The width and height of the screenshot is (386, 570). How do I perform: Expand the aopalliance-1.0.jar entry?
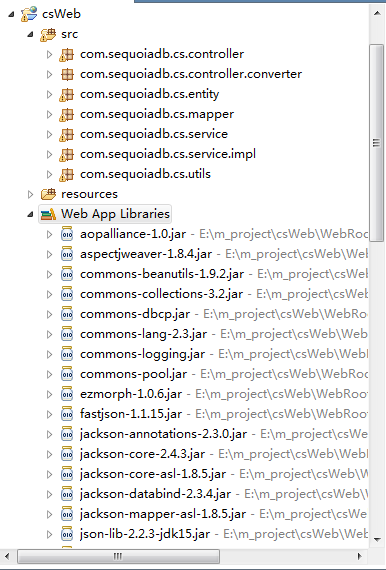[49, 234]
